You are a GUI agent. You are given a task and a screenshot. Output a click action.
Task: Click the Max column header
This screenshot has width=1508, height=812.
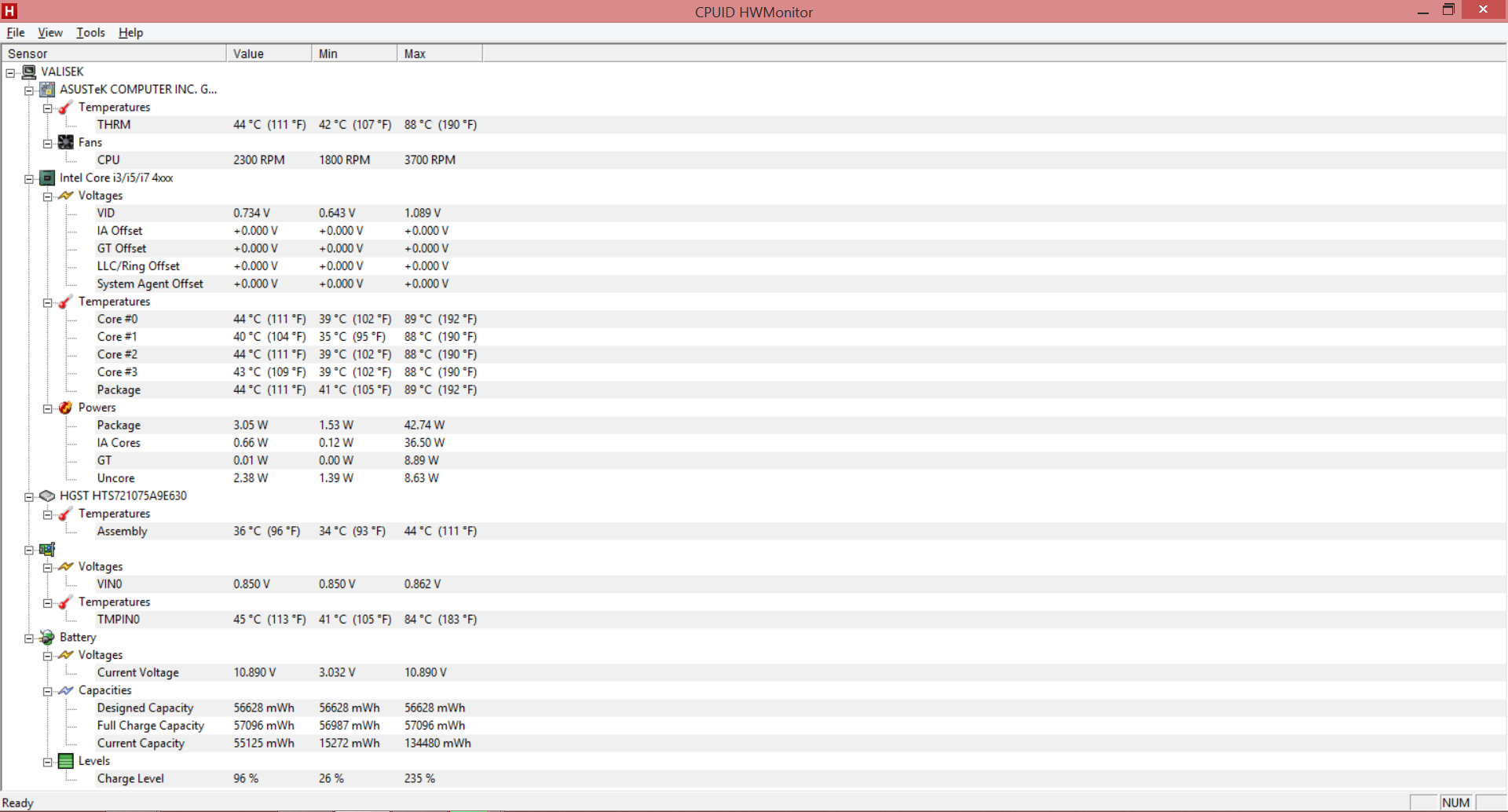pyautogui.click(x=440, y=53)
